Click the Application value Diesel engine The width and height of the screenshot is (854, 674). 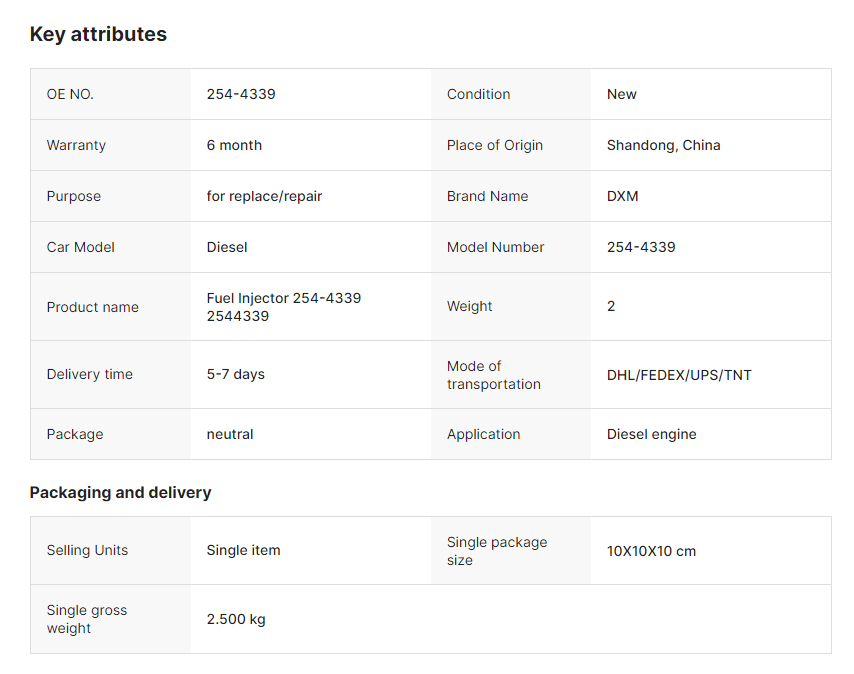click(651, 434)
